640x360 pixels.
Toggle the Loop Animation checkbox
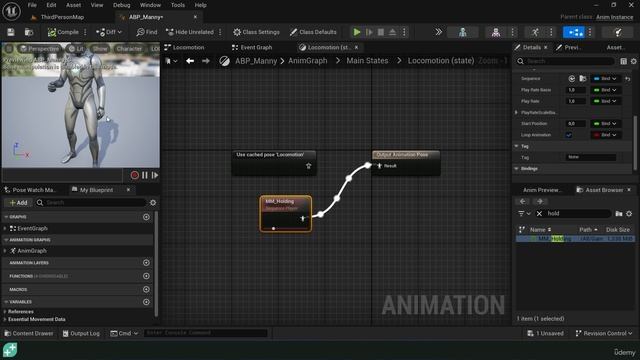tap(569, 135)
